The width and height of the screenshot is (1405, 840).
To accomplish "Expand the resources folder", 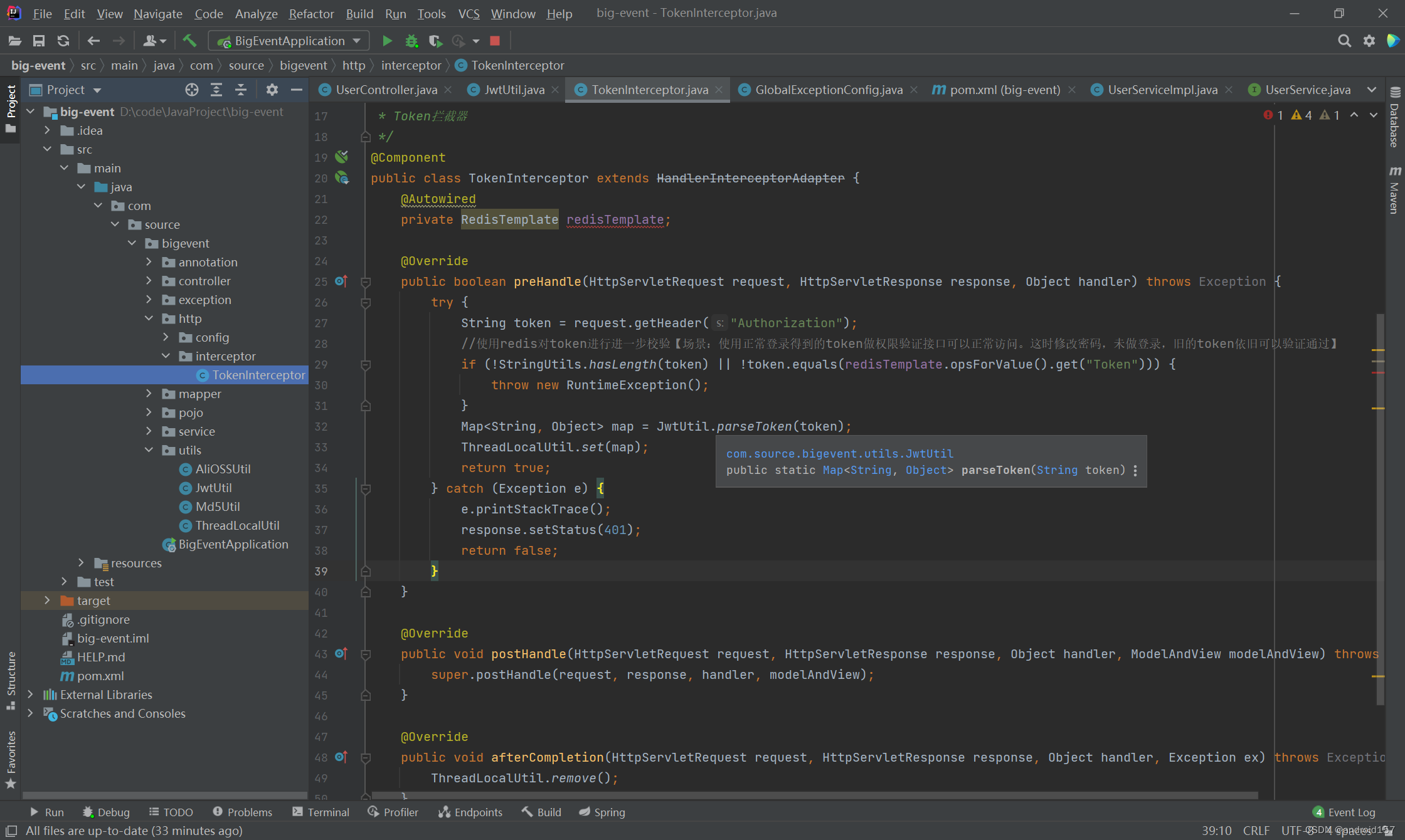I will click(81, 563).
